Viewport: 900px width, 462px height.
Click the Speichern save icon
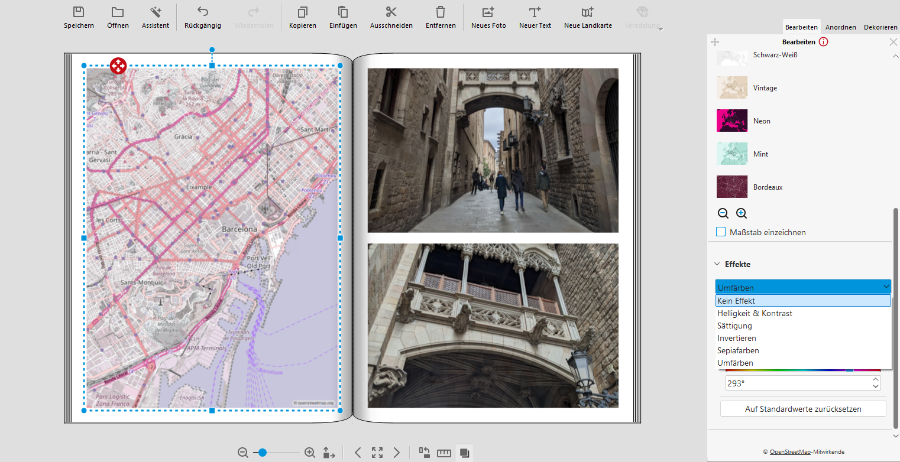tap(78, 12)
